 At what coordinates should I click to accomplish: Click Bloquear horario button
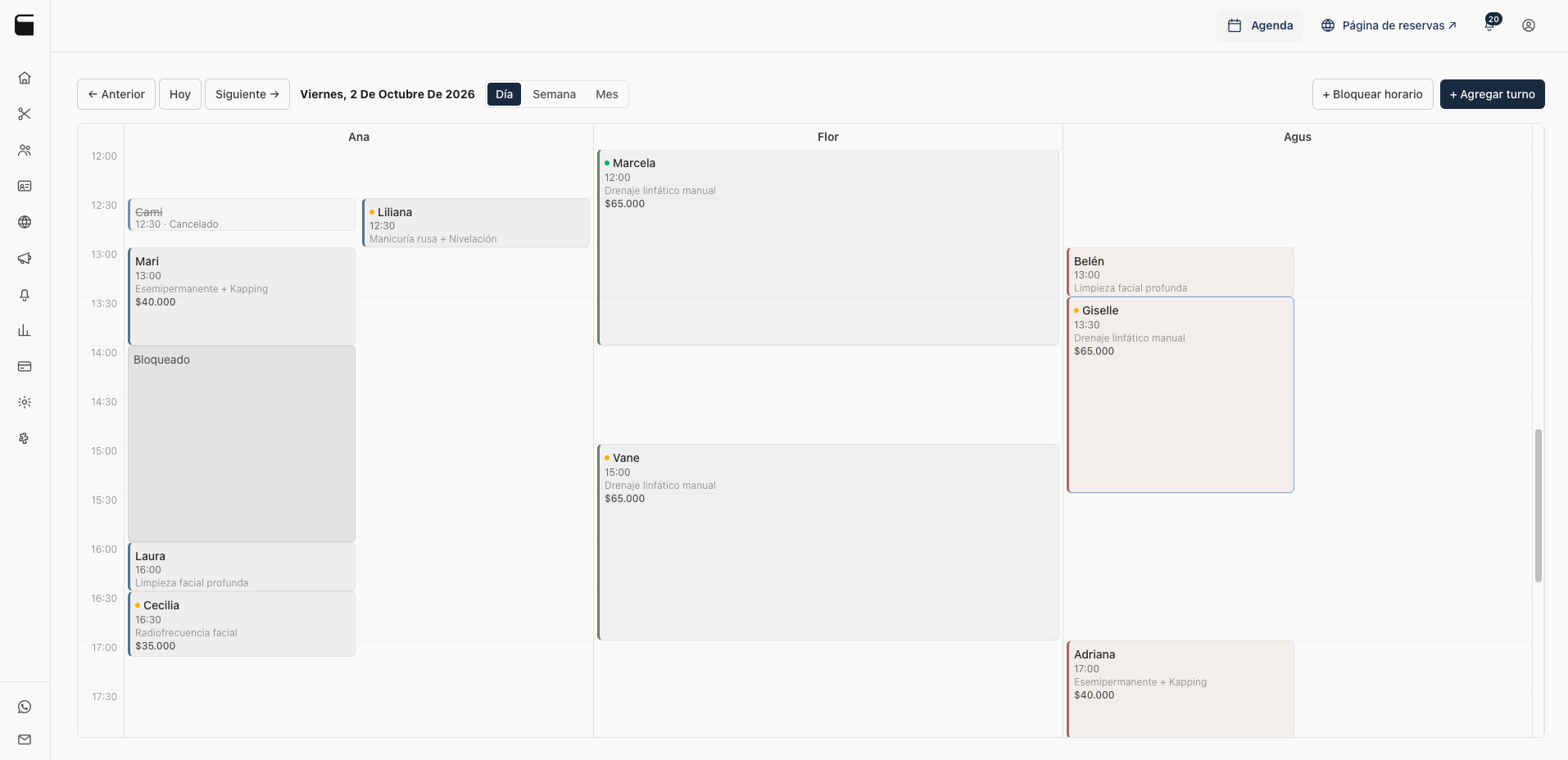click(1373, 94)
